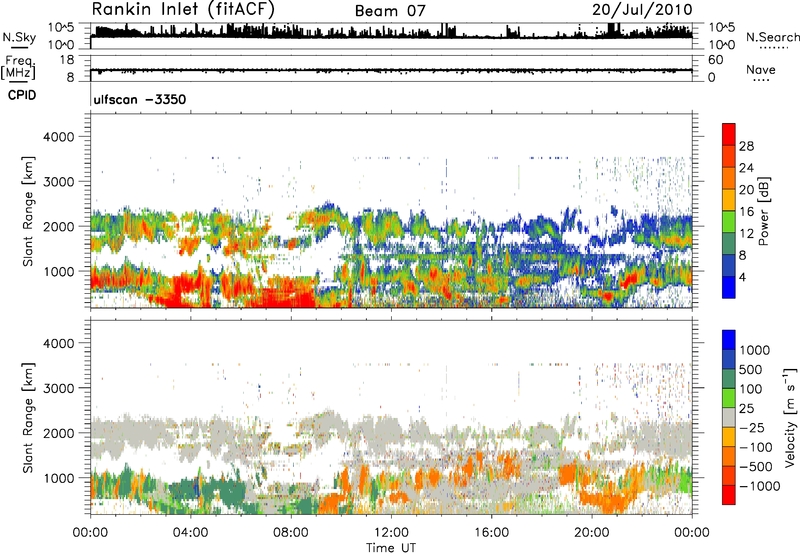This screenshot has width=800, height=554.
Task: Click the '12:00' time axis tick label
Action: (391, 533)
